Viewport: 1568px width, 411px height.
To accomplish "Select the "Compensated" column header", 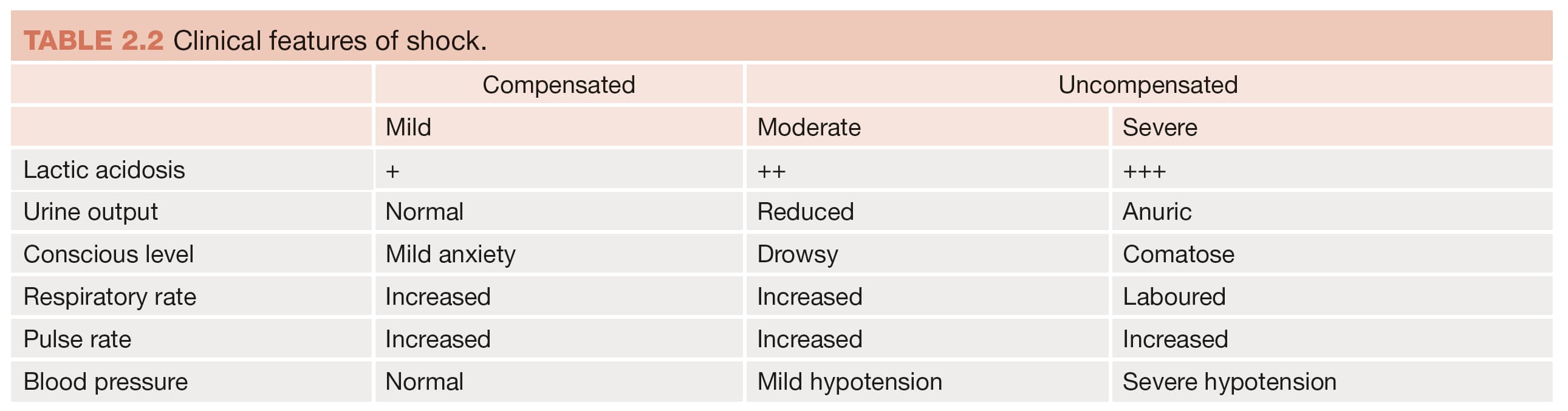I will click(x=558, y=84).
